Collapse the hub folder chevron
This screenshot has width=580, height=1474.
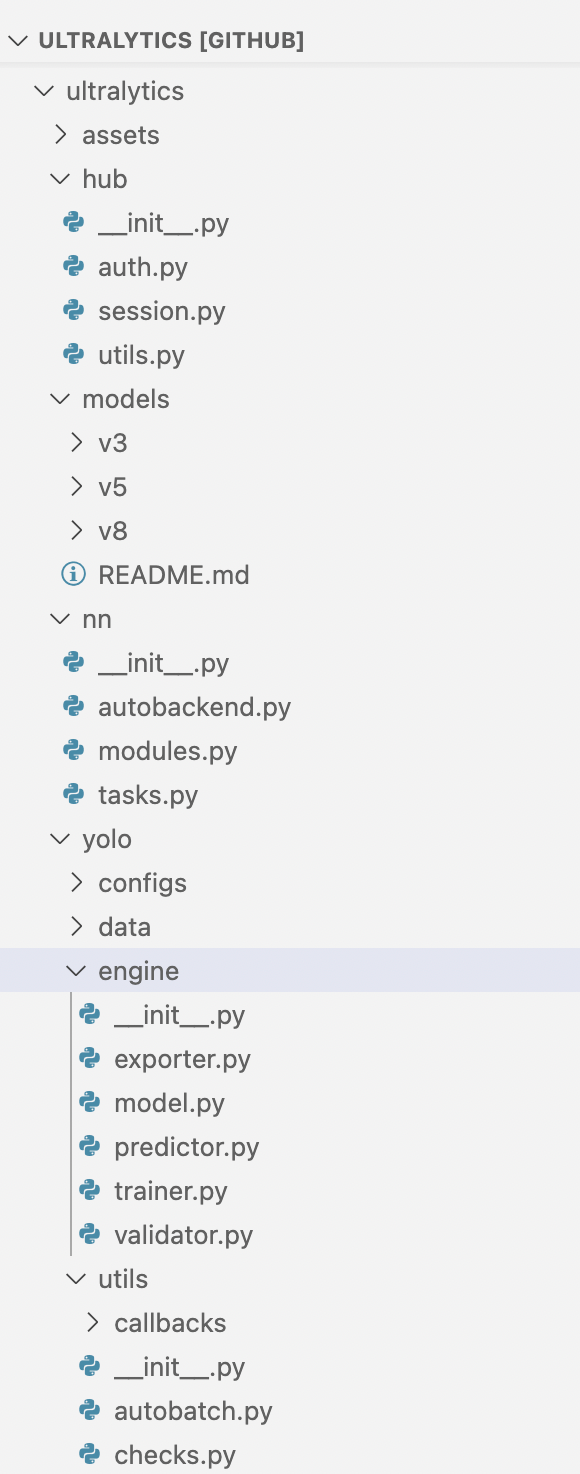click(60, 178)
